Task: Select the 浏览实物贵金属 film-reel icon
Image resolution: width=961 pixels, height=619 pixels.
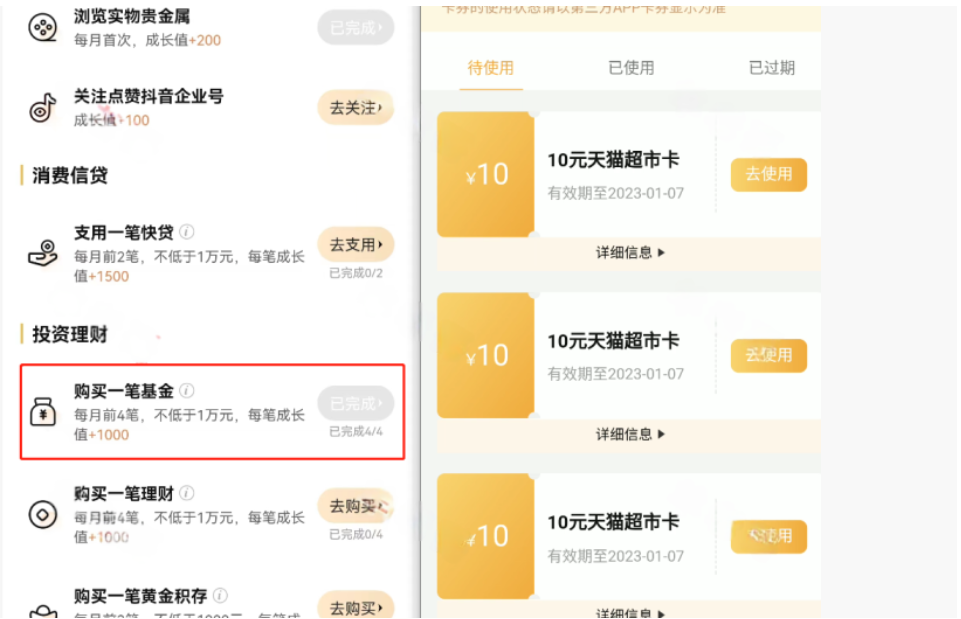Action: point(41,27)
